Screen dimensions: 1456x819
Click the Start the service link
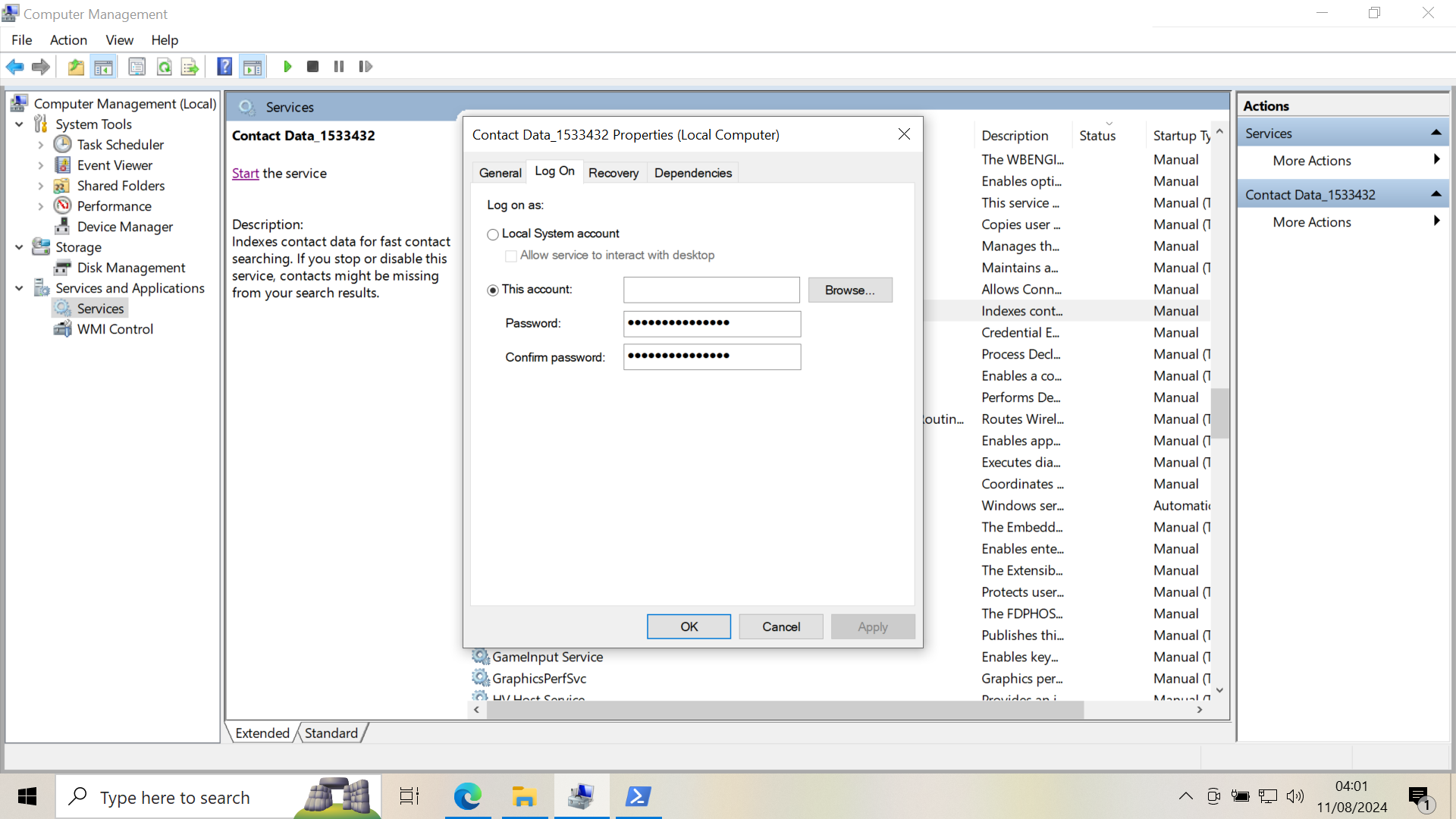click(245, 174)
